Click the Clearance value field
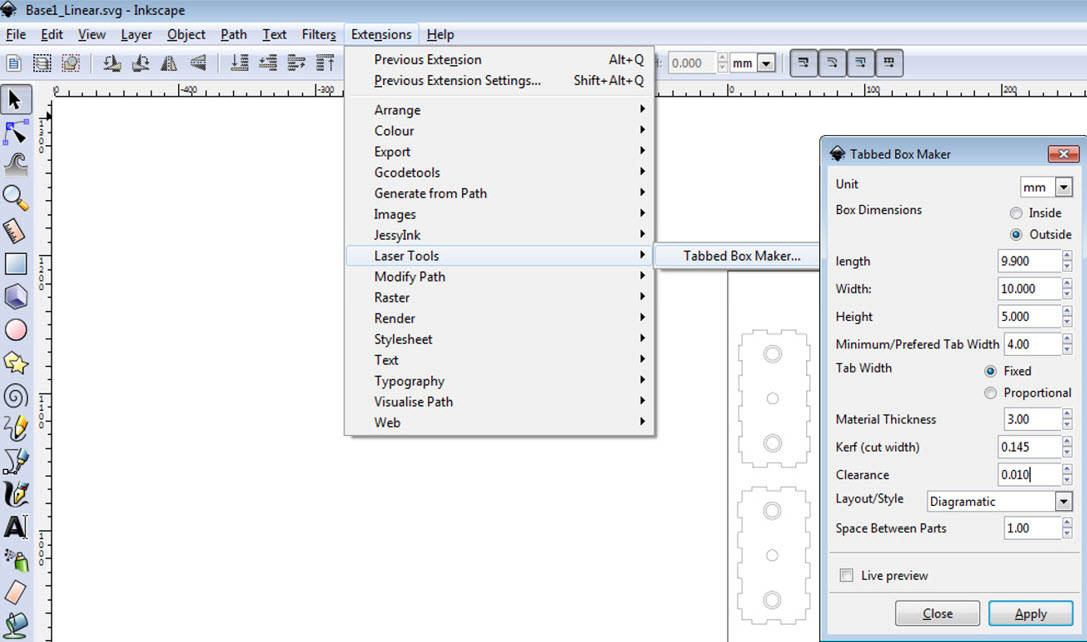This screenshot has width=1087, height=642. 1029,475
